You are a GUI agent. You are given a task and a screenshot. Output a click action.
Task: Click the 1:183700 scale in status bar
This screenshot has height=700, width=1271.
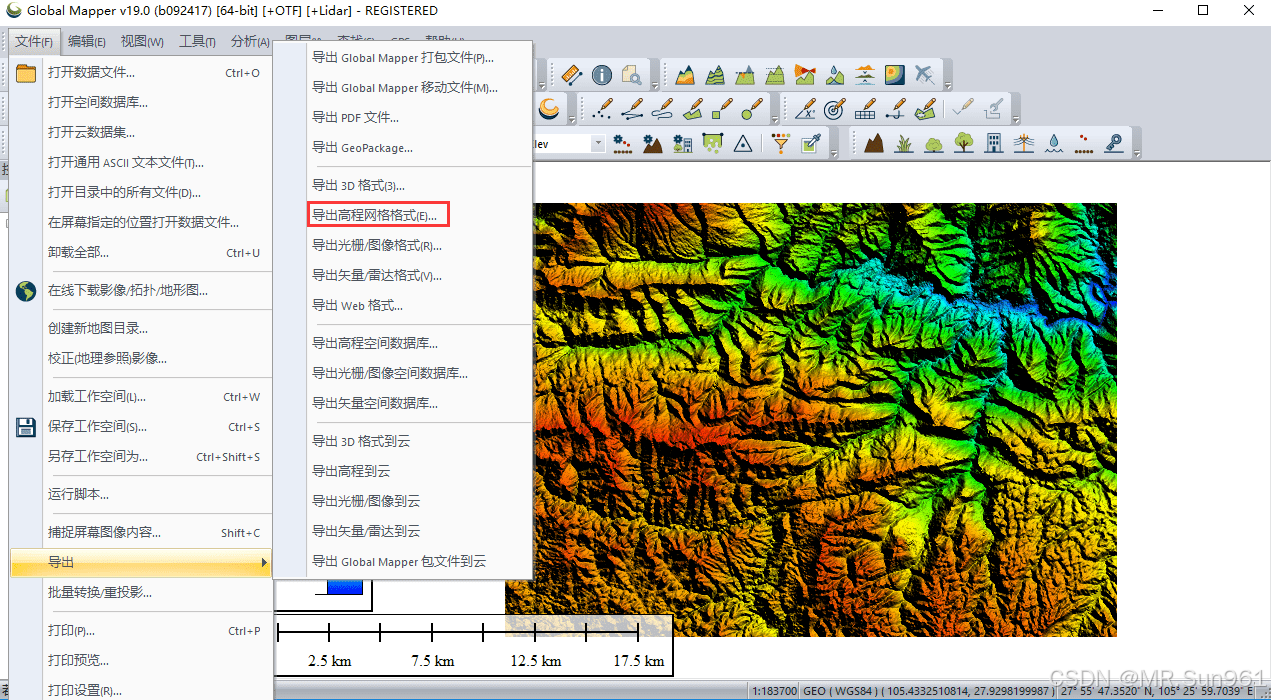click(775, 690)
